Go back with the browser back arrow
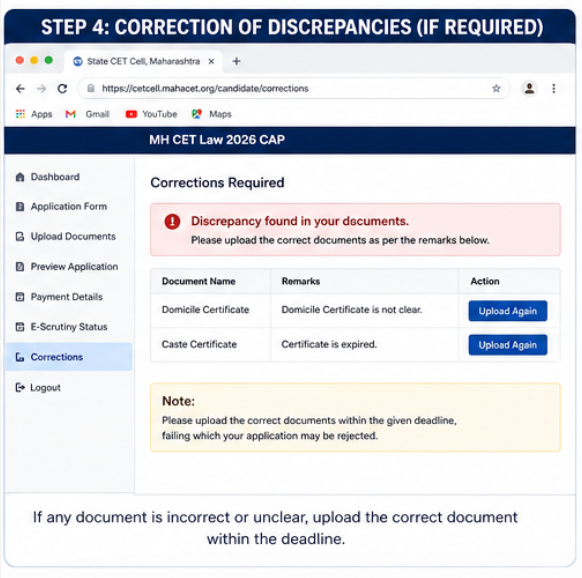 [x=20, y=88]
